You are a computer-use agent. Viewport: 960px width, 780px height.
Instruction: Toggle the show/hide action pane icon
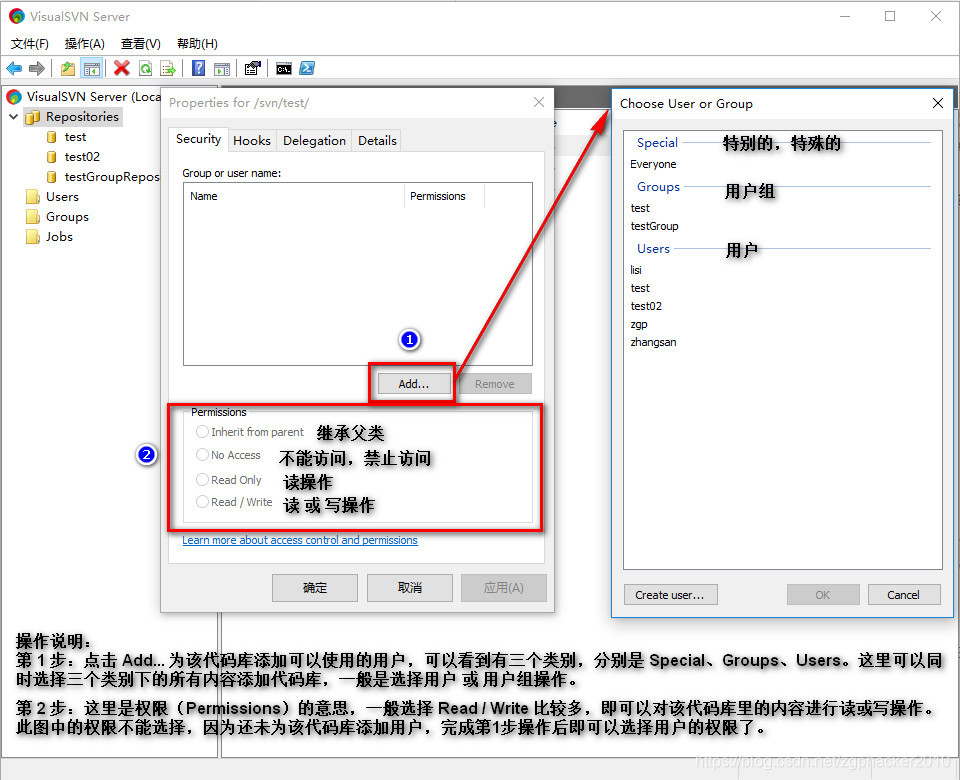[222, 69]
